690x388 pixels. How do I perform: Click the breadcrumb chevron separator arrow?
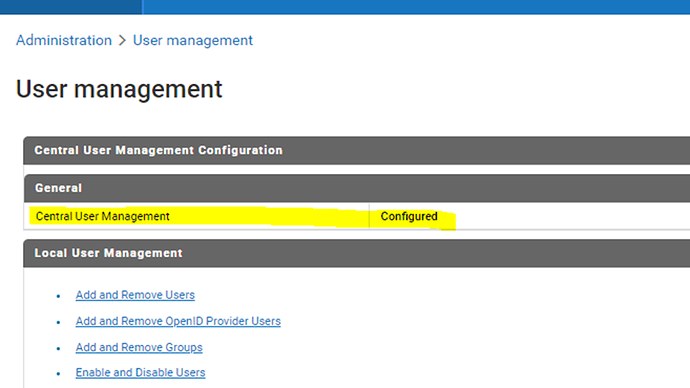click(122, 40)
